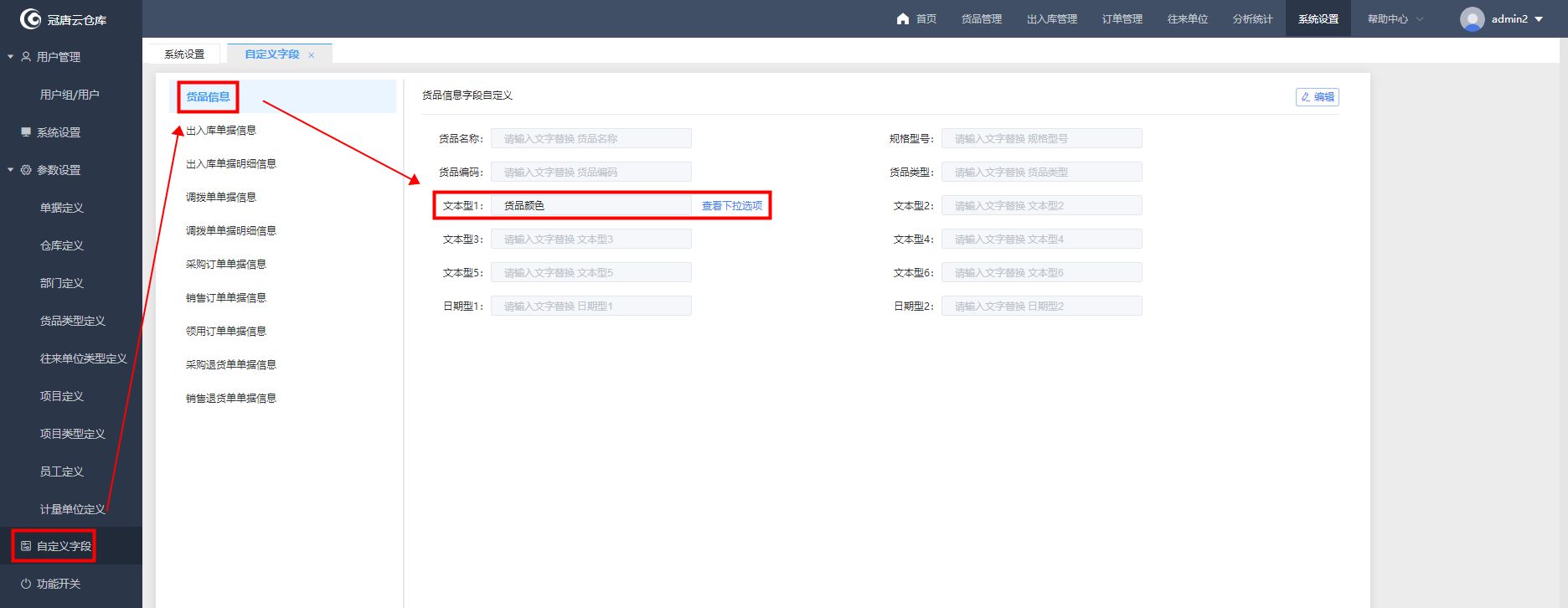1568x608 pixels.
Task: Click the 文本型1 field containing 货品颜色
Action: click(591, 206)
